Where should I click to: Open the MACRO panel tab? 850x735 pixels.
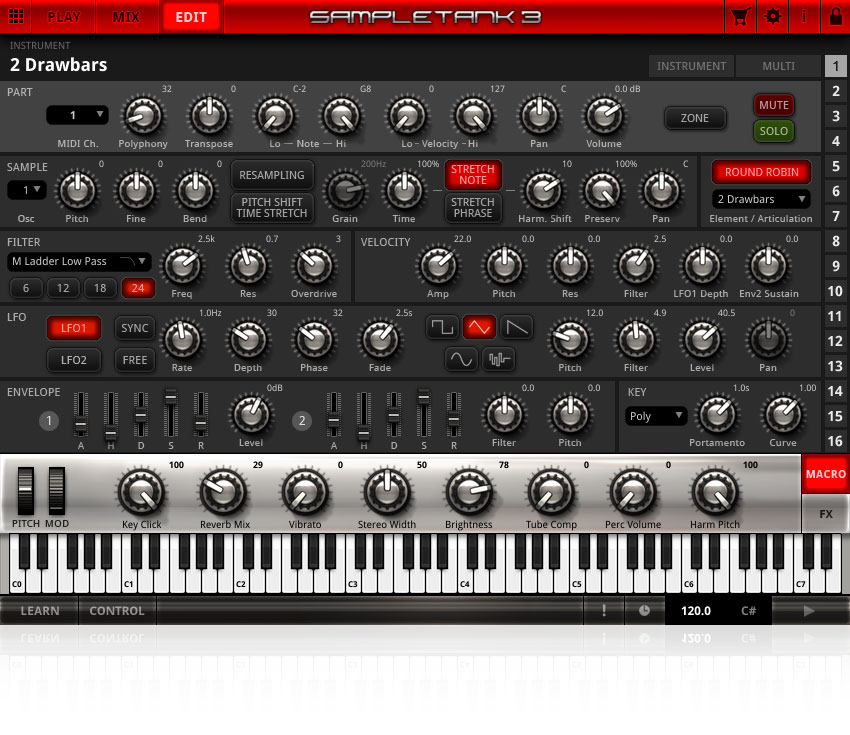coord(825,474)
